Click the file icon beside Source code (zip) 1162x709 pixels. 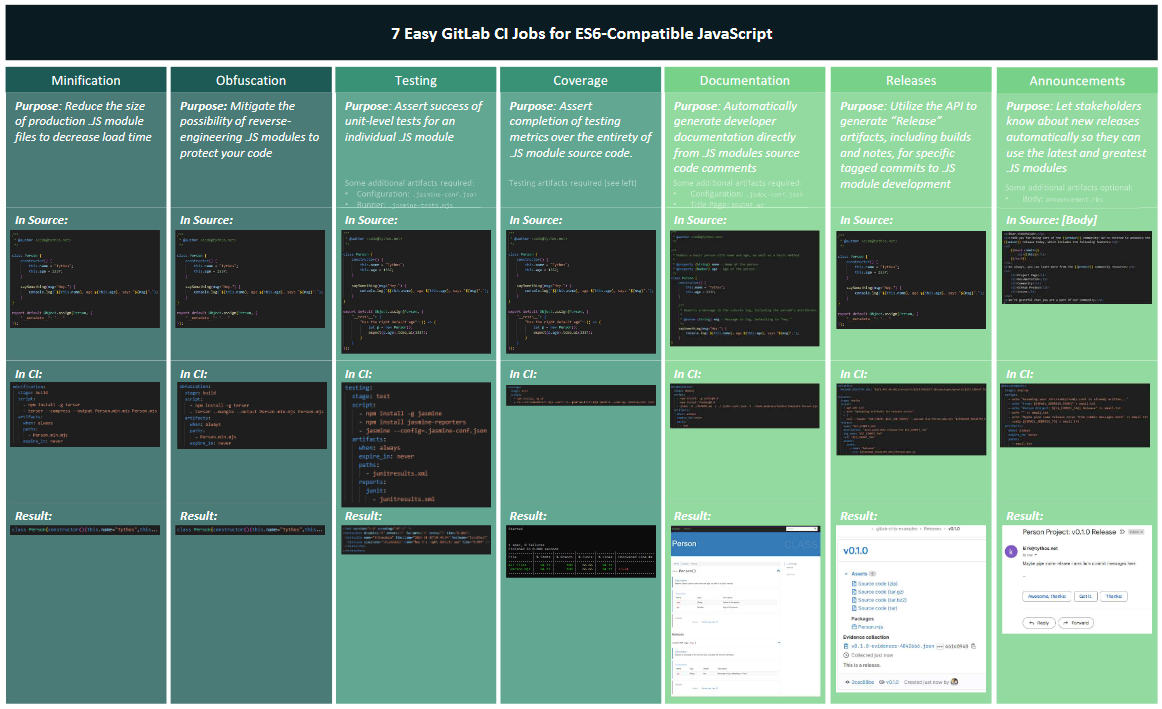click(854, 583)
